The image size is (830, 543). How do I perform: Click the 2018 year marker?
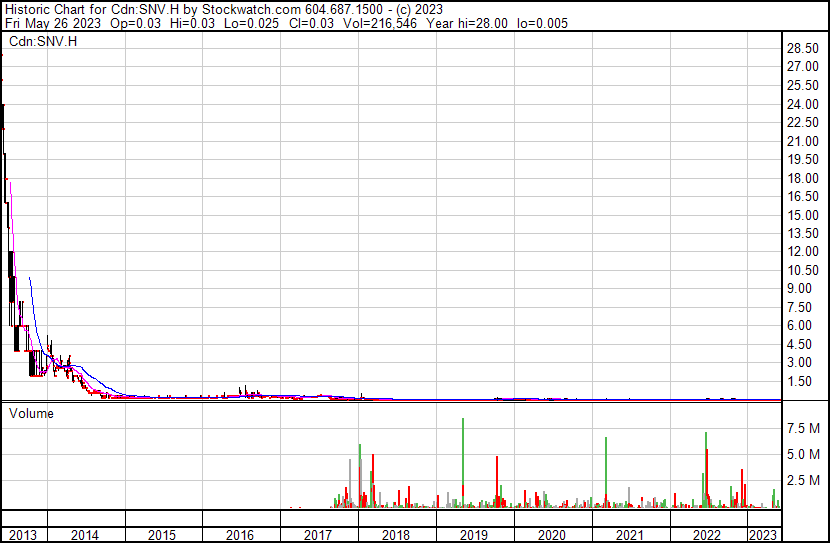click(397, 535)
